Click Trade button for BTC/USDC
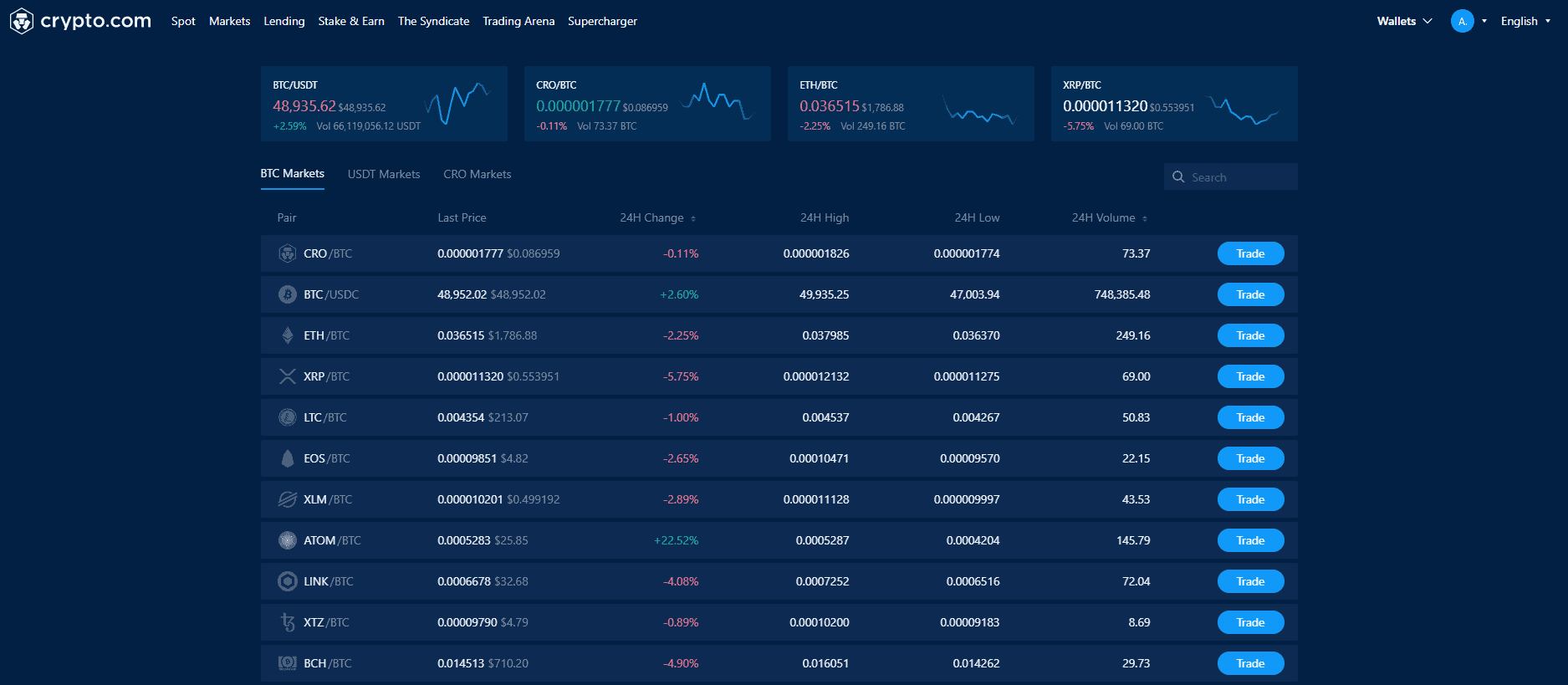1568x685 pixels. point(1250,294)
